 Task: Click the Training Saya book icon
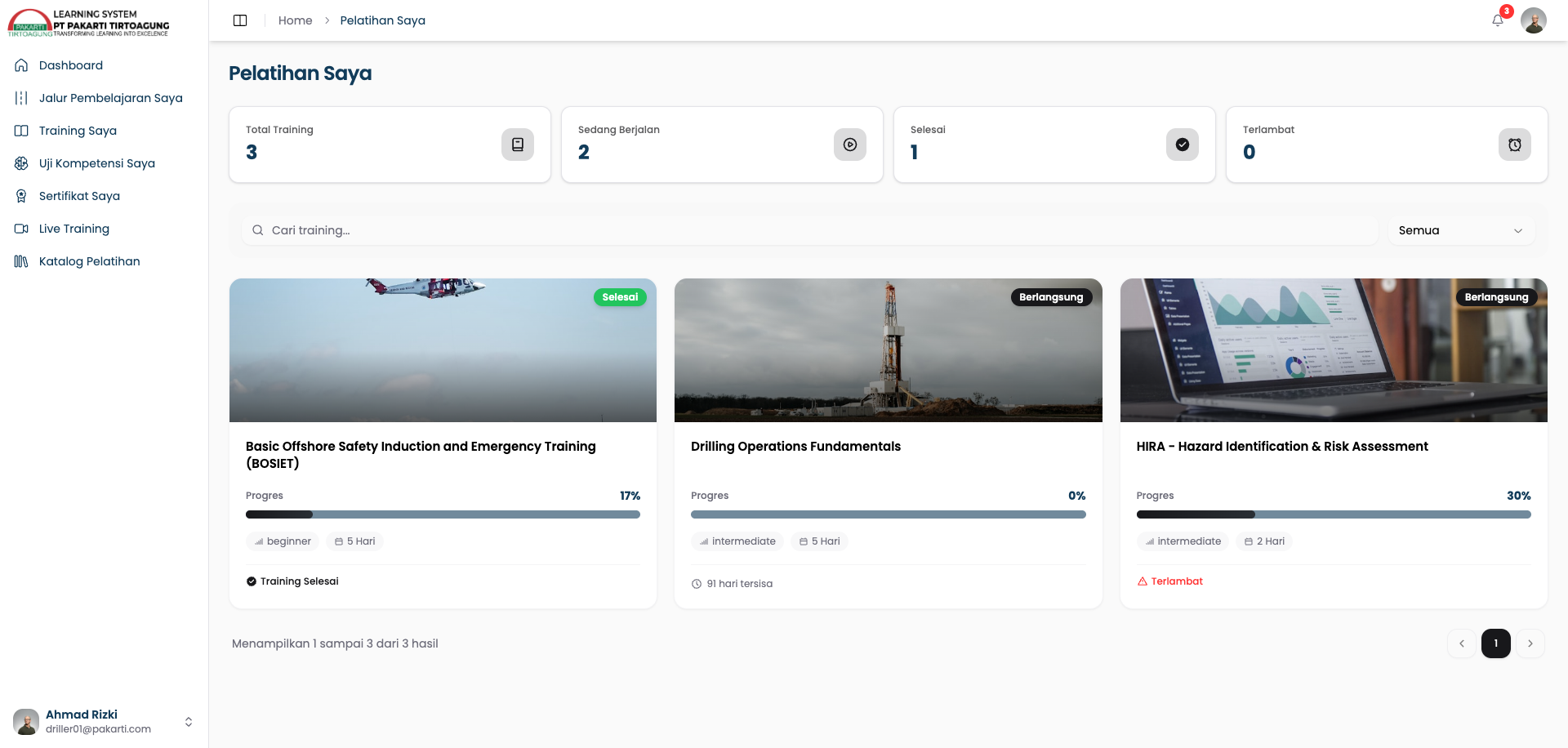coord(21,131)
